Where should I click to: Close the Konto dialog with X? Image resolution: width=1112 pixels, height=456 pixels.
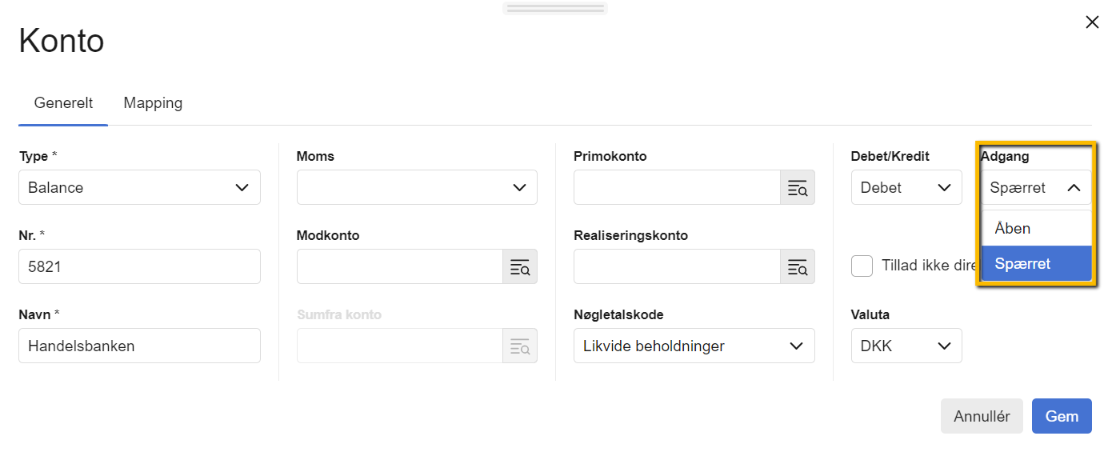tap(1092, 22)
